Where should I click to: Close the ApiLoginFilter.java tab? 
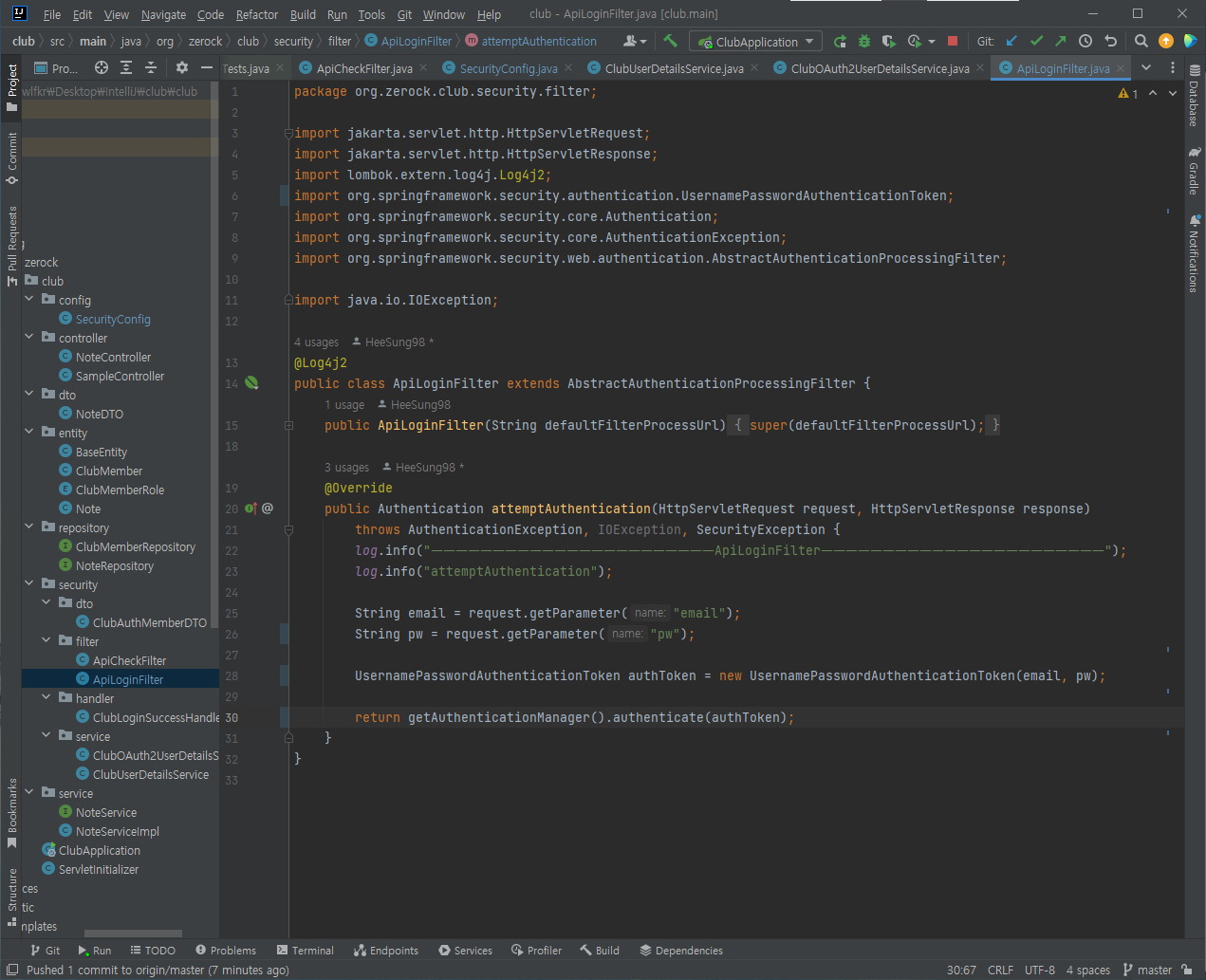pos(1121,68)
